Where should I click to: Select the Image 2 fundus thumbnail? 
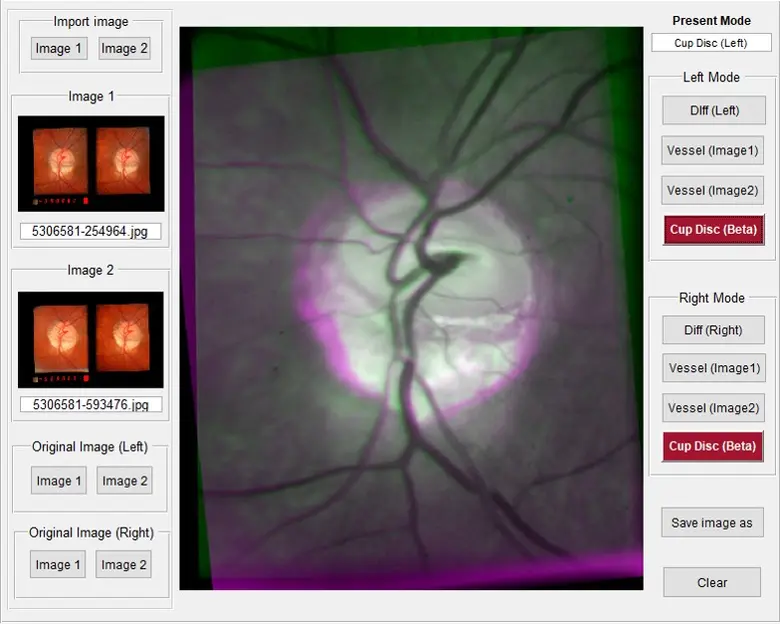coord(91,339)
